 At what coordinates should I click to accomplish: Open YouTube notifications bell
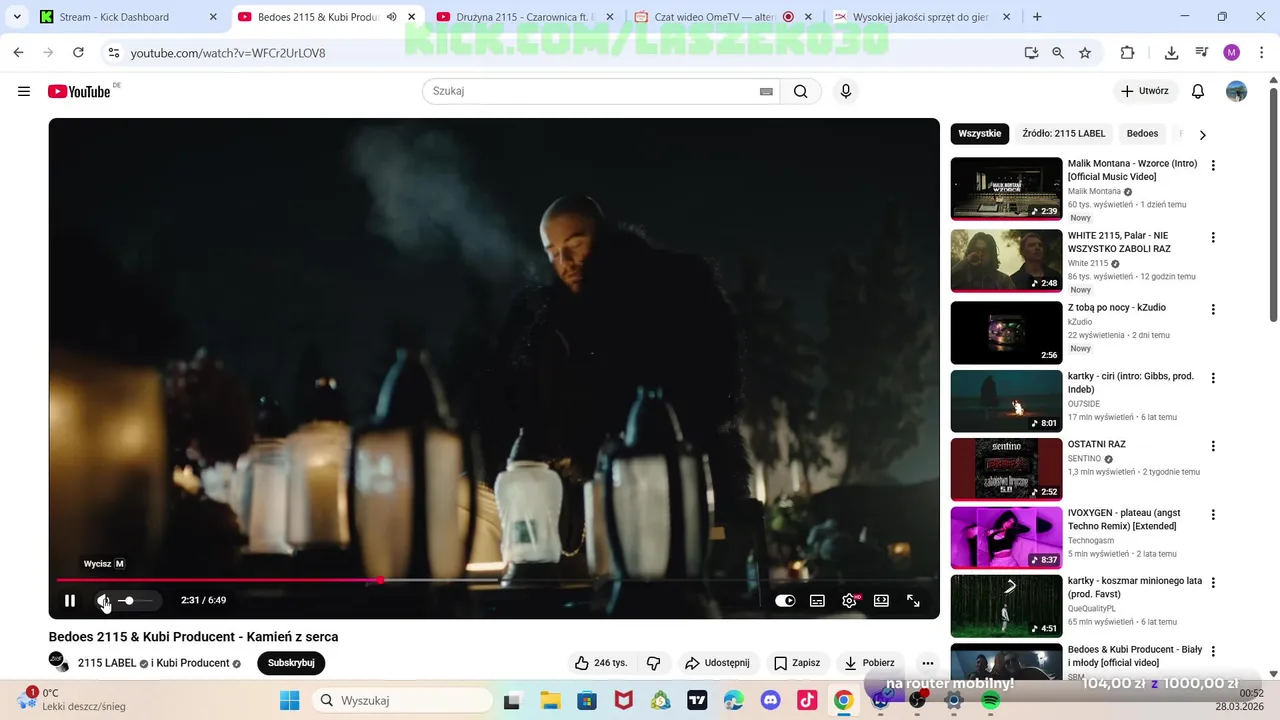tap(1198, 91)
